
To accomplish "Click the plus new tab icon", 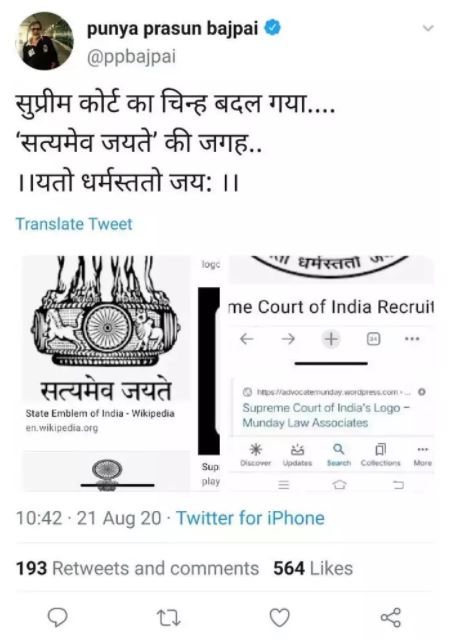I will point(331,339).
